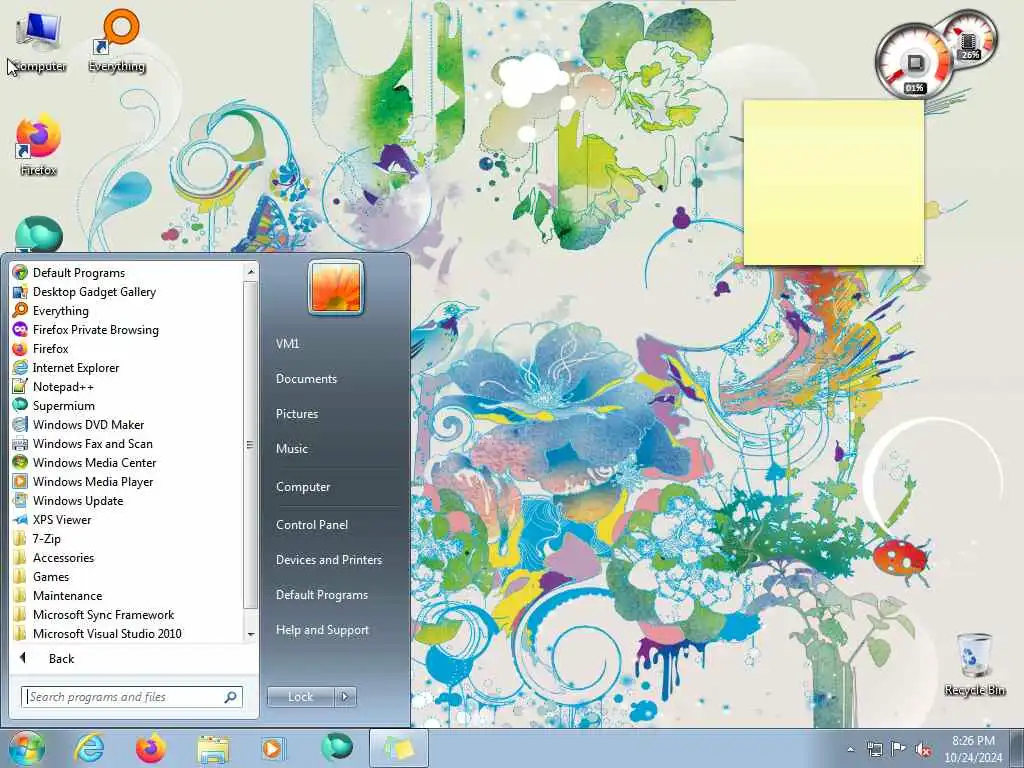Click the Everything desktop shortcut
1024x768 pixels.
pos(118,40)
